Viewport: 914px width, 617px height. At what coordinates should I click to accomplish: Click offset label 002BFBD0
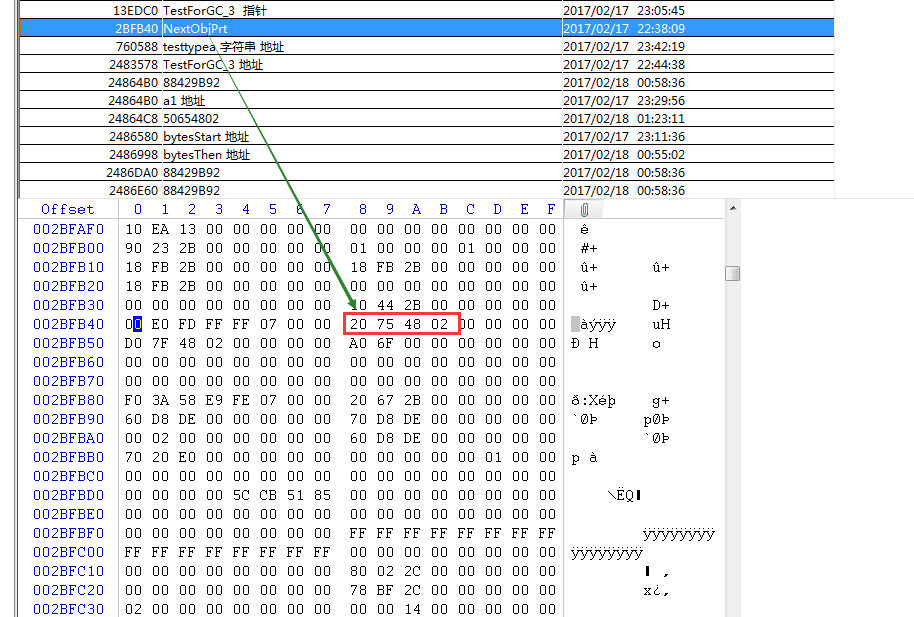click(x=68, y=495)
